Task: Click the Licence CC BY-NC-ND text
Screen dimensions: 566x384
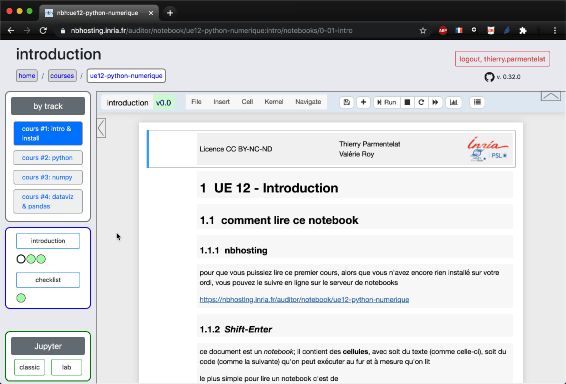Action: tap(236, 149)
